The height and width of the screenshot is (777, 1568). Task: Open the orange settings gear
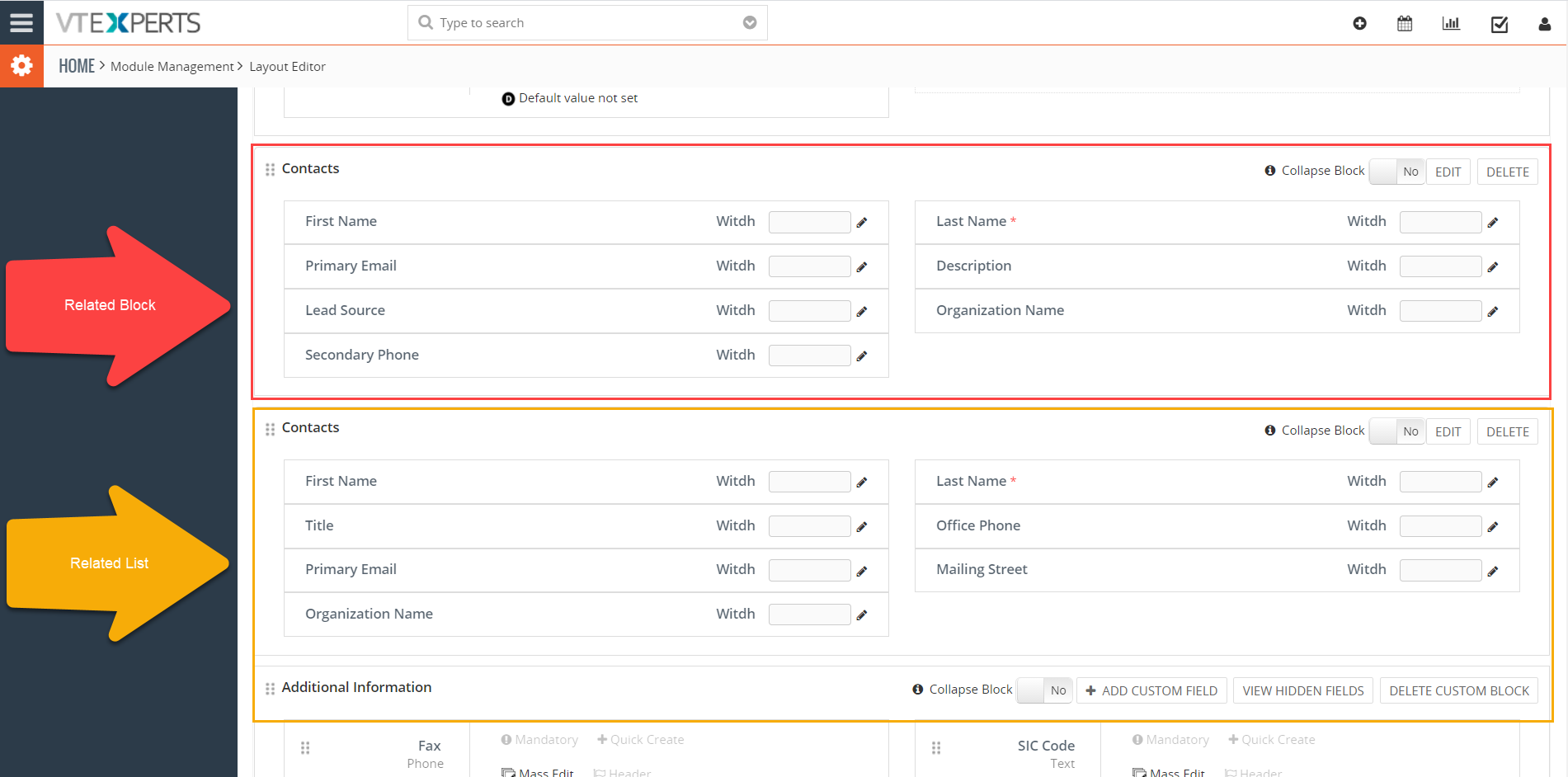tap(21, 66)
